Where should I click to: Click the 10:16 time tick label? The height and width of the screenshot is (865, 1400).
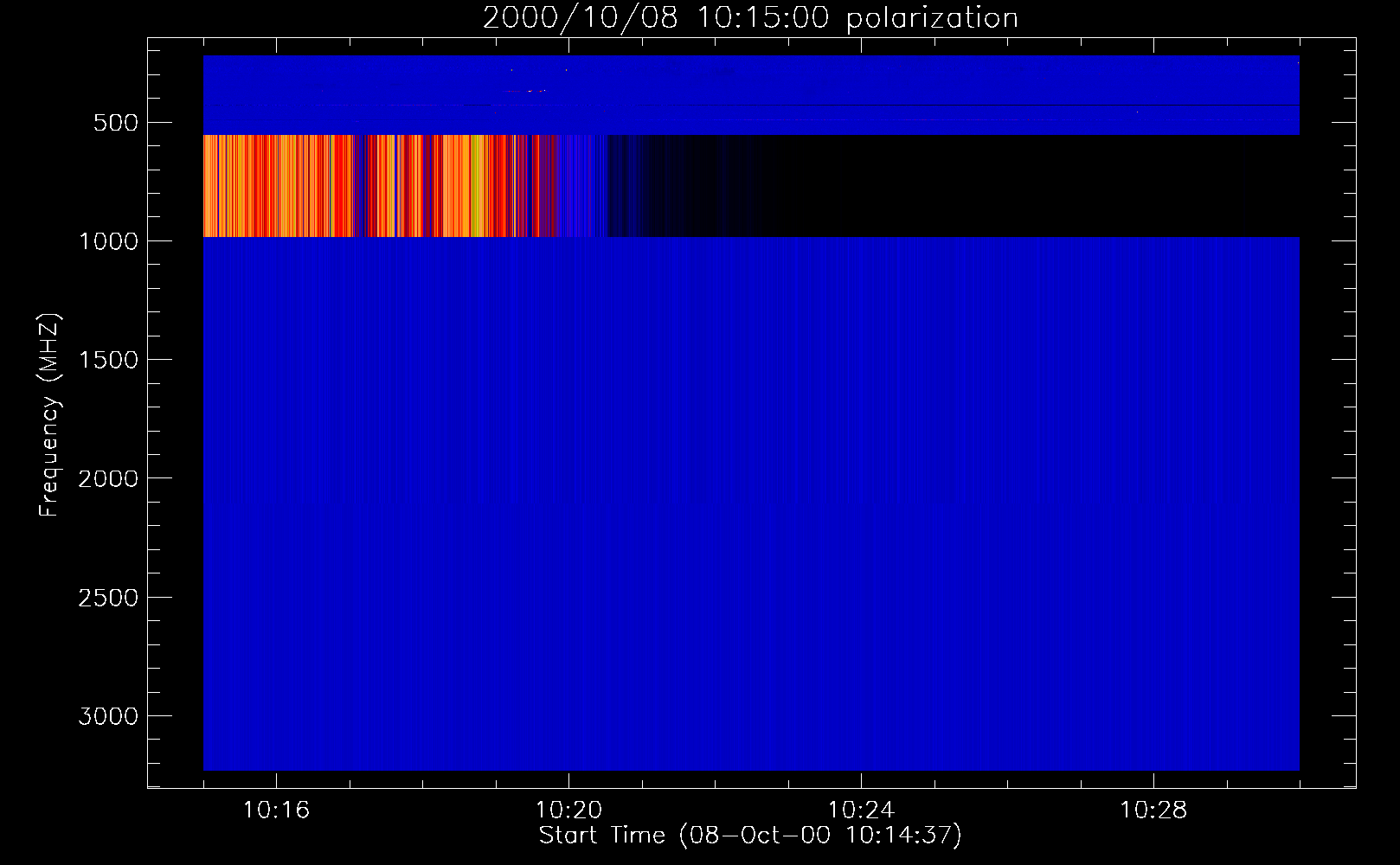click(276, 810)
